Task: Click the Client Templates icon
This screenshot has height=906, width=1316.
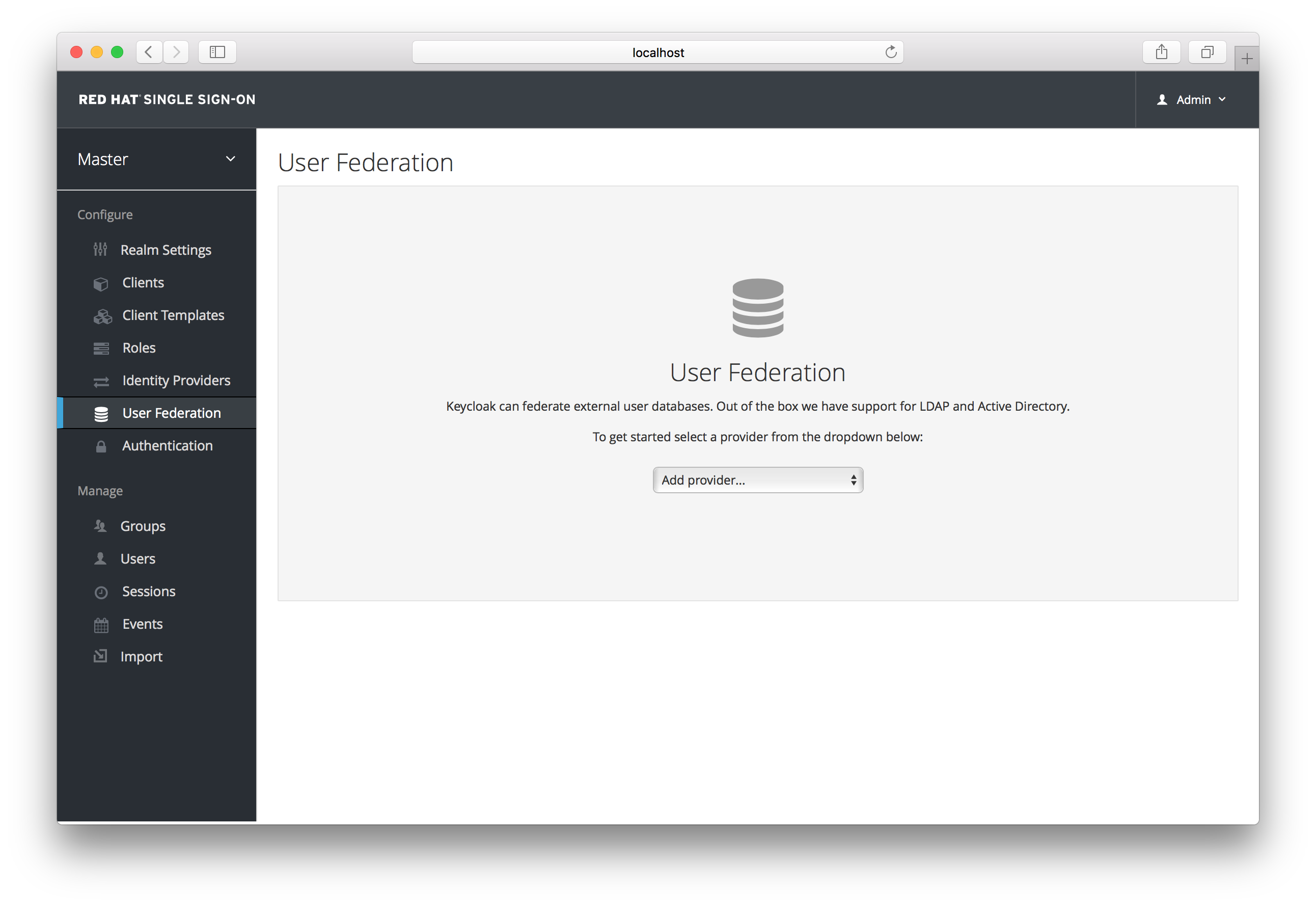Action: pos(102,315)
